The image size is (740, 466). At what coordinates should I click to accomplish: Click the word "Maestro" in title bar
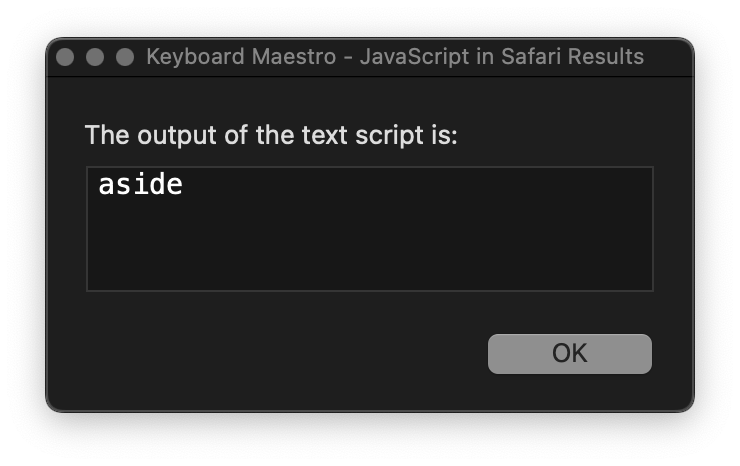point(294,57)
